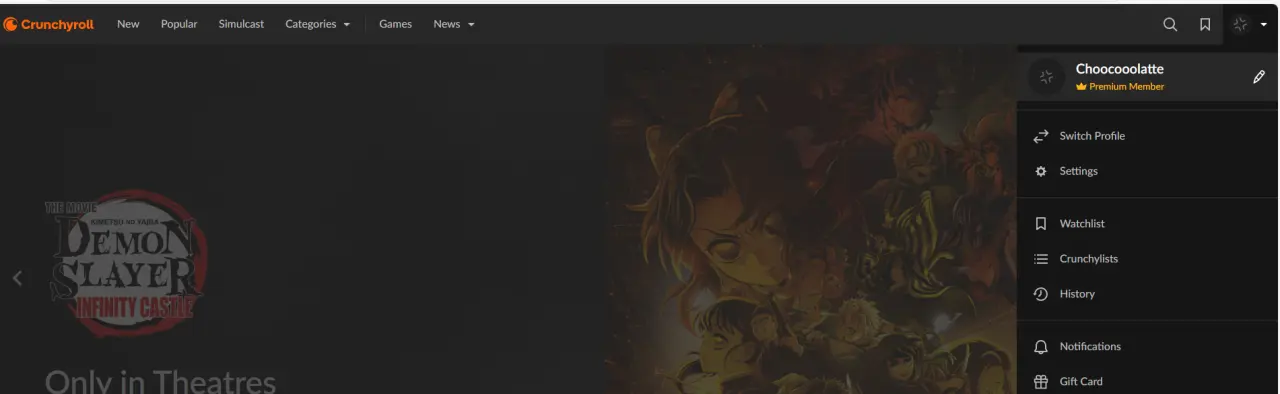Click the Premium Member label
This screenshot has height=394, width=1280.
[x=1127, y=87]
